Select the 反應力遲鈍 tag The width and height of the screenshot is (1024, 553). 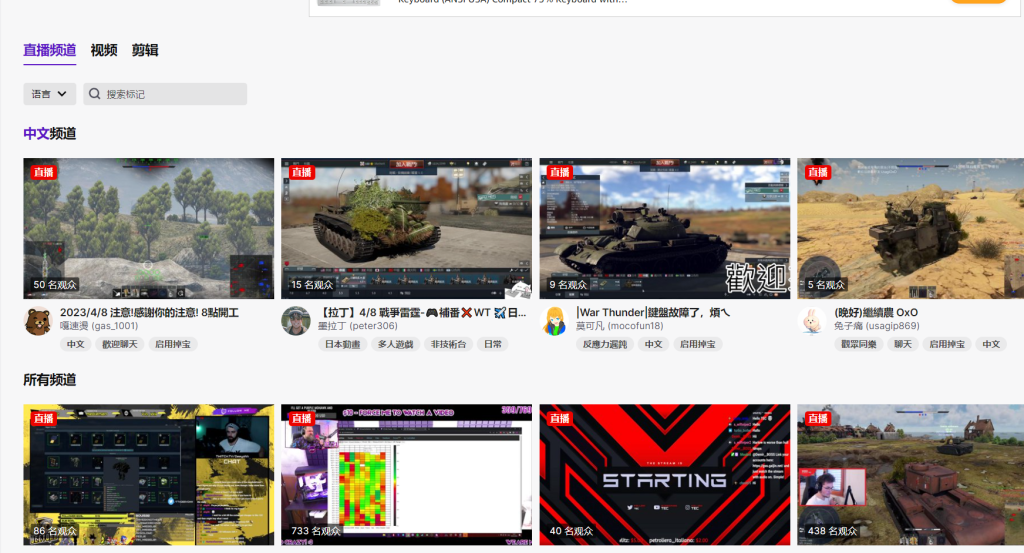point(605,344)
